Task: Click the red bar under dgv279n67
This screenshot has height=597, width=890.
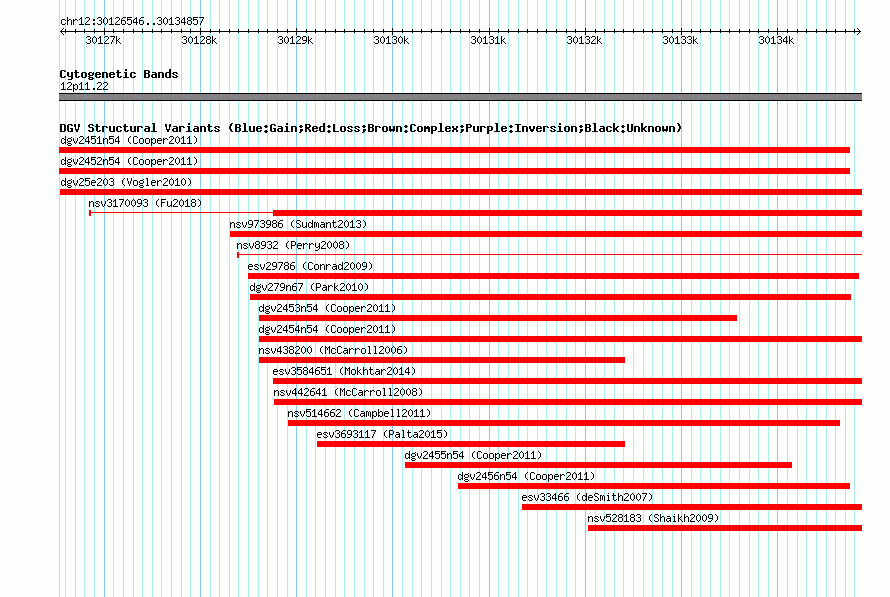Action: coord(551,297)
